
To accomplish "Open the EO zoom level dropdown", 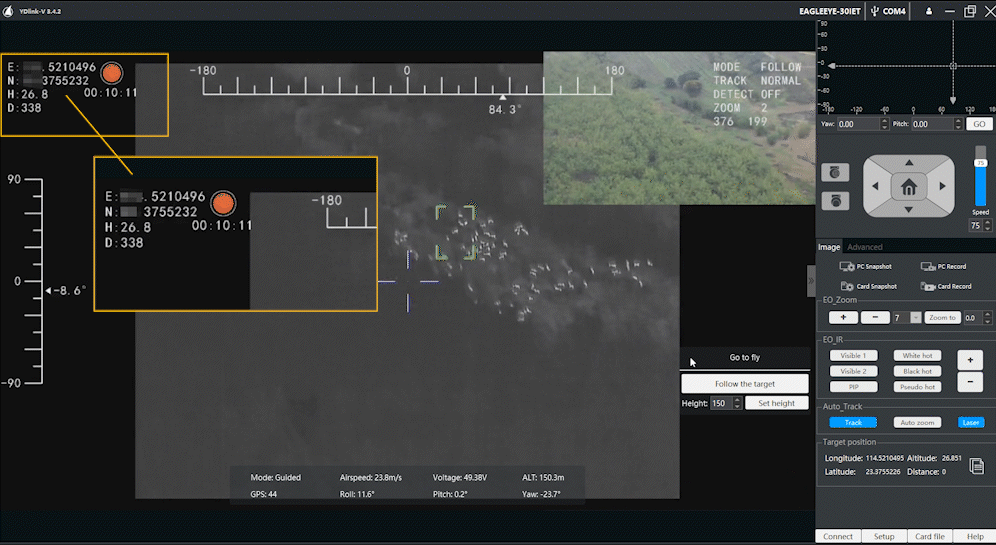I will (916, 317).
